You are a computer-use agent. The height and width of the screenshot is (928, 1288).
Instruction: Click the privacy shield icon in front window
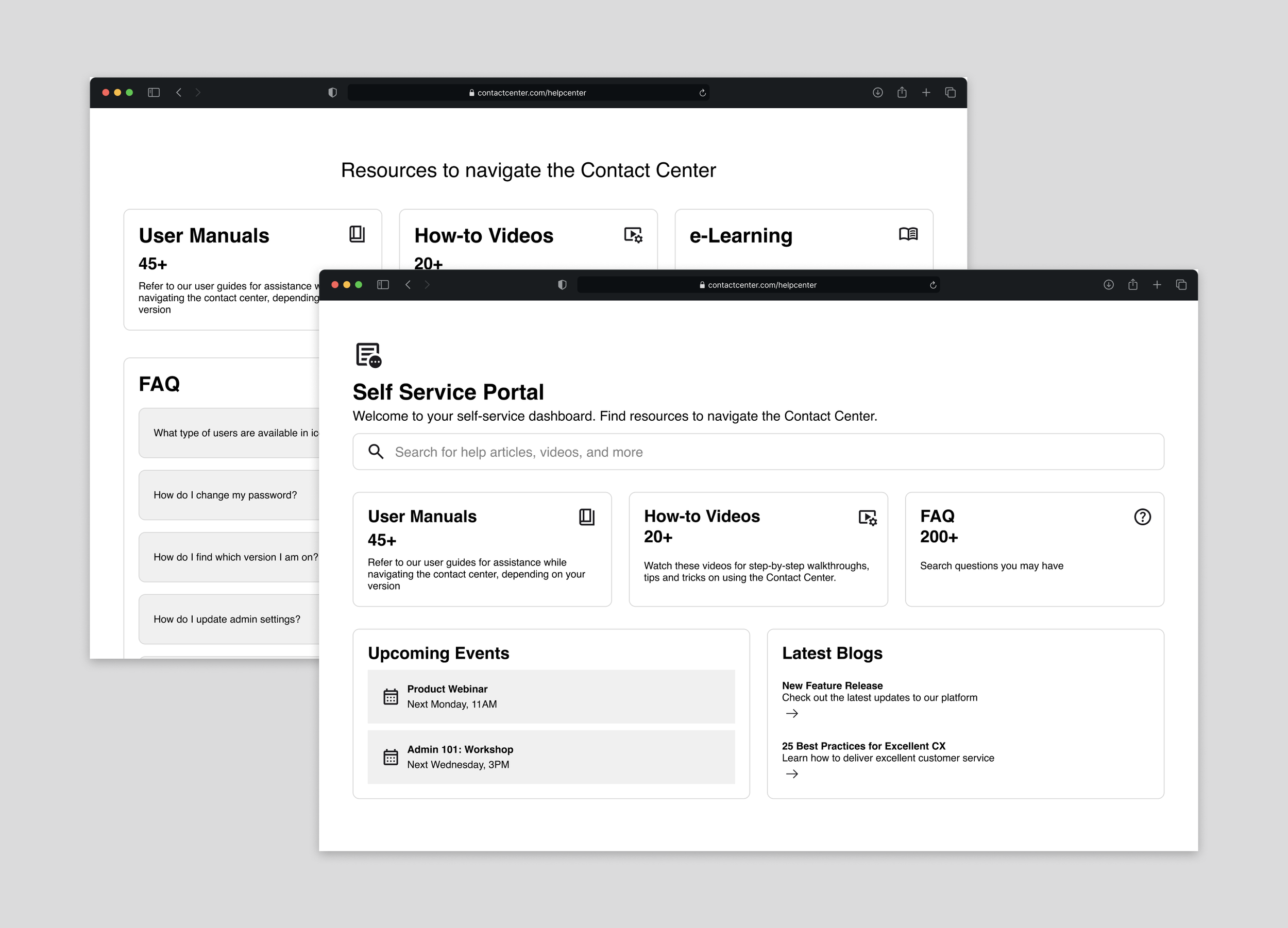(x=562, y=285)
